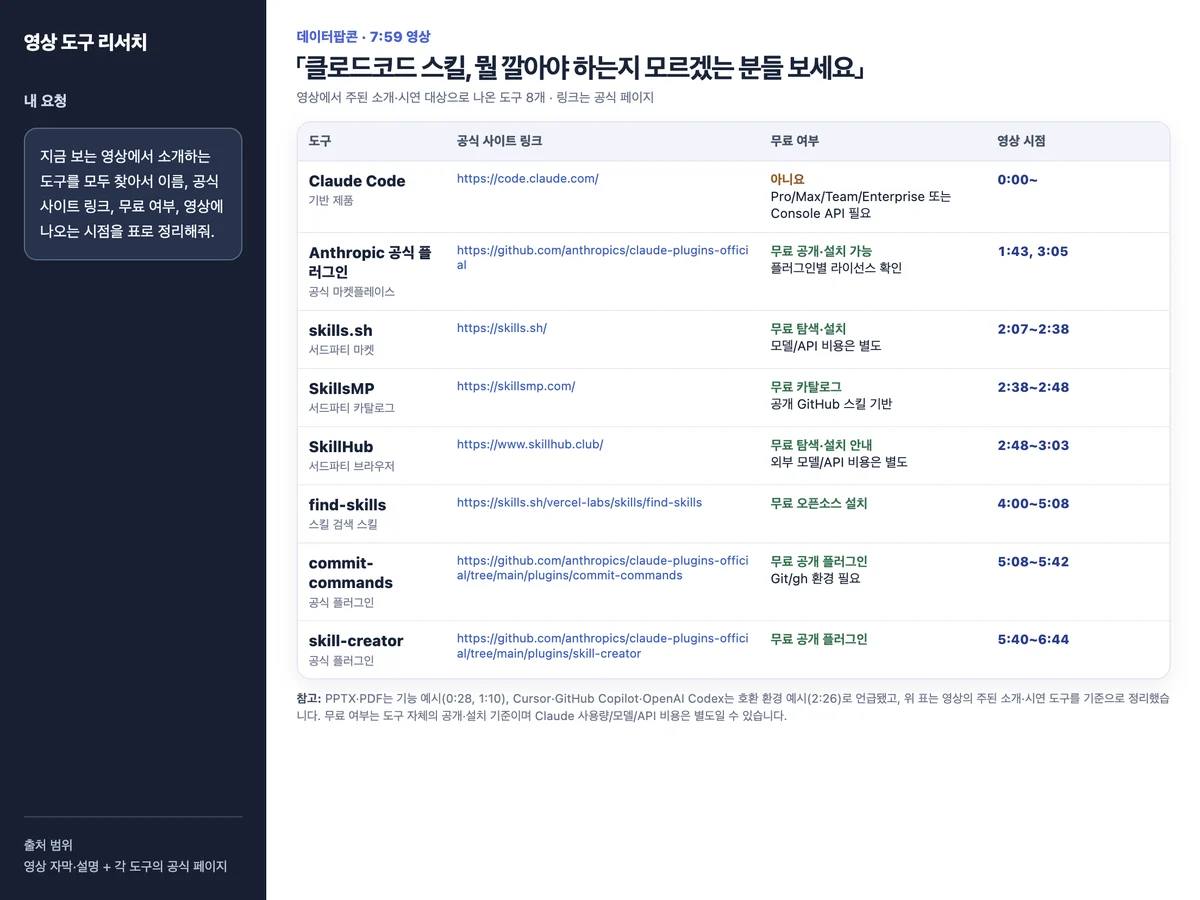Image resolution: width=1200 pixels, height=900 pixels.
Task: Select the SkillHub tool name
Action: coord(341,446)
